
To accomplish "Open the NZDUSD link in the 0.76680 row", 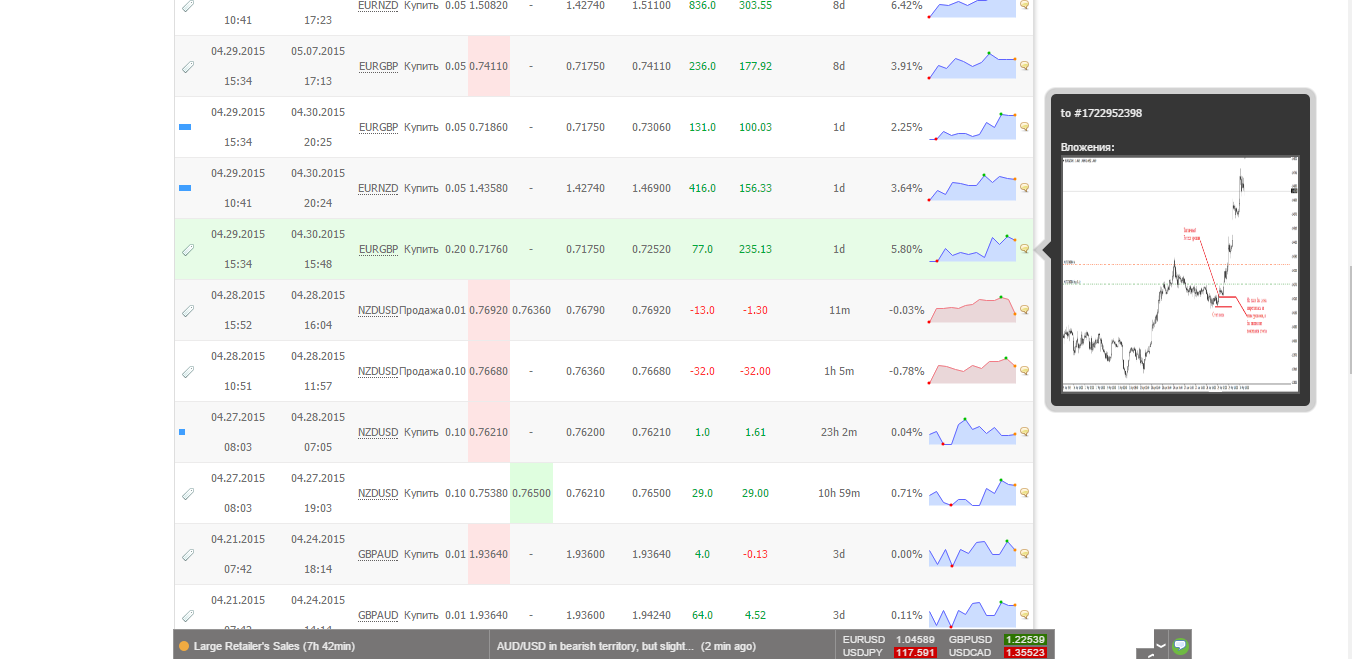I will [378, 371].
